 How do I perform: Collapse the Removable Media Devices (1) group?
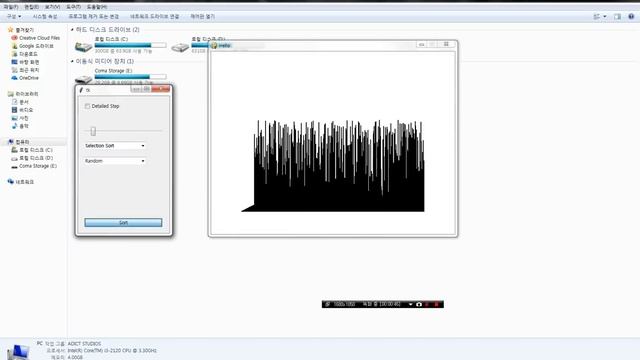click(x=72, y=61)
